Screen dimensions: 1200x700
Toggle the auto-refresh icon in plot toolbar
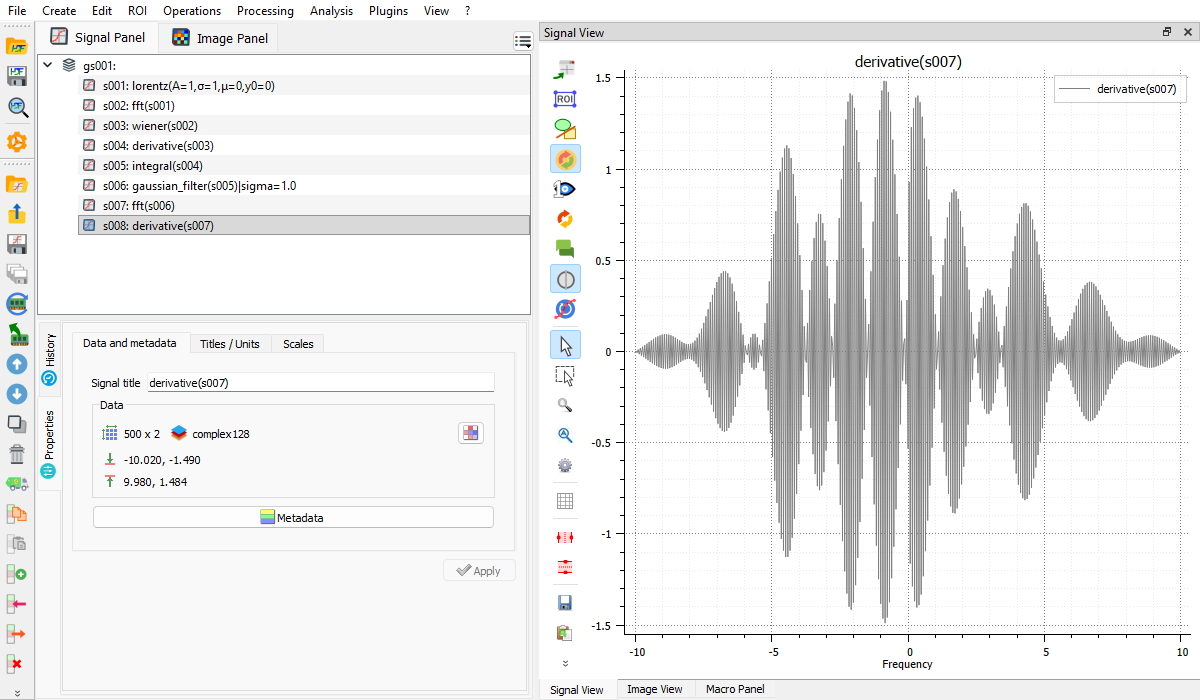[565, 158]
